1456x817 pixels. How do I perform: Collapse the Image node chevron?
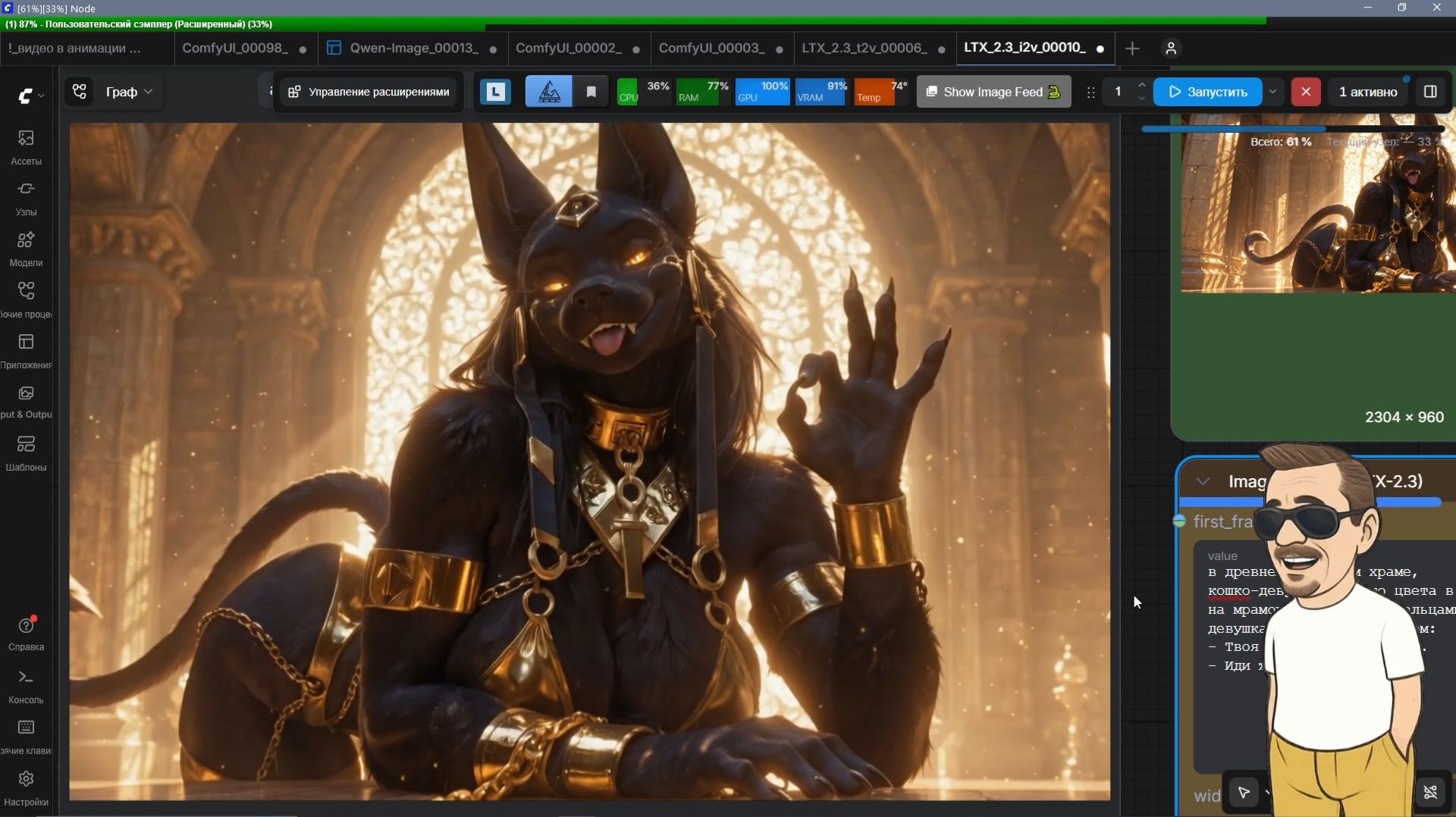(x=1203, y=481)
